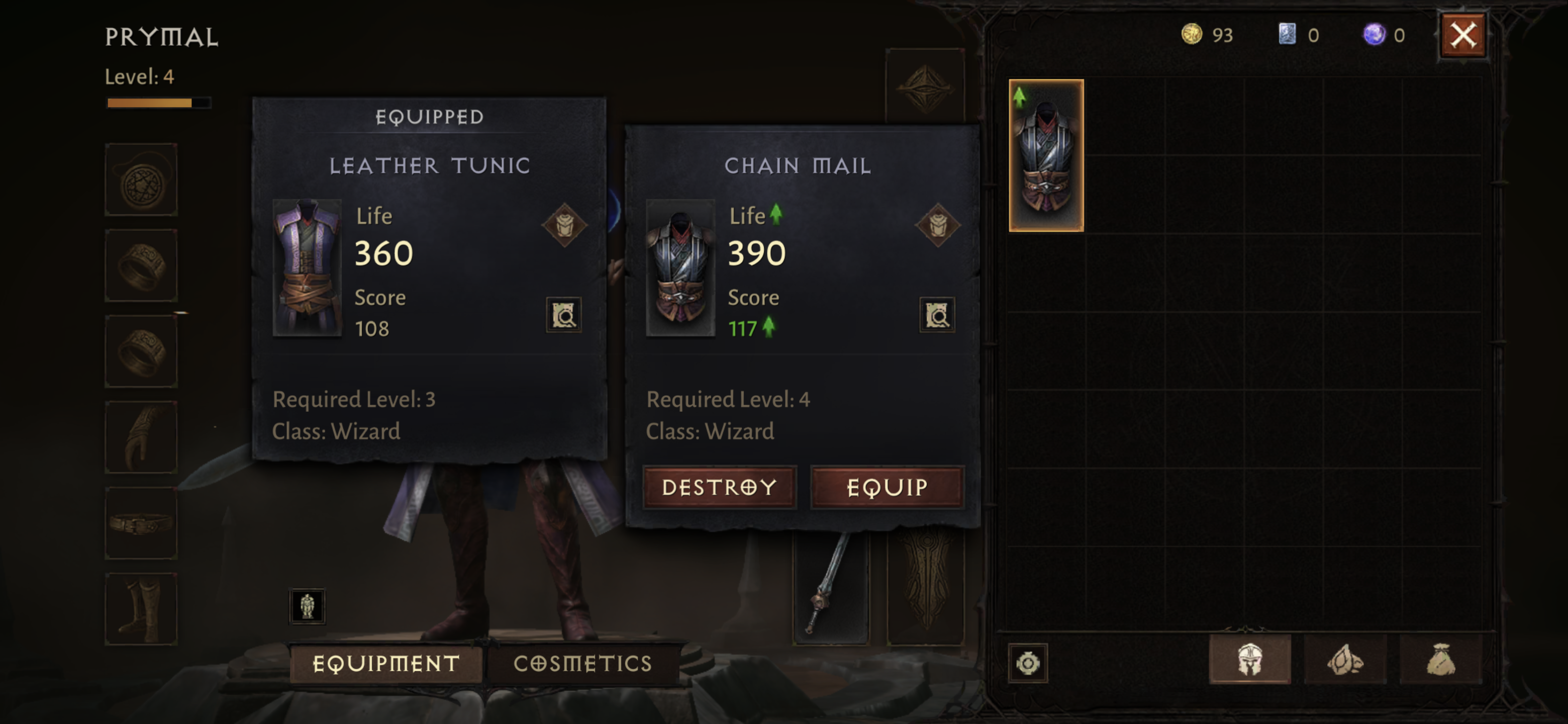This screenshot has width=1568, height=724.
Task: Open the inventory settings gear icon
Action: coord(1028,663)
